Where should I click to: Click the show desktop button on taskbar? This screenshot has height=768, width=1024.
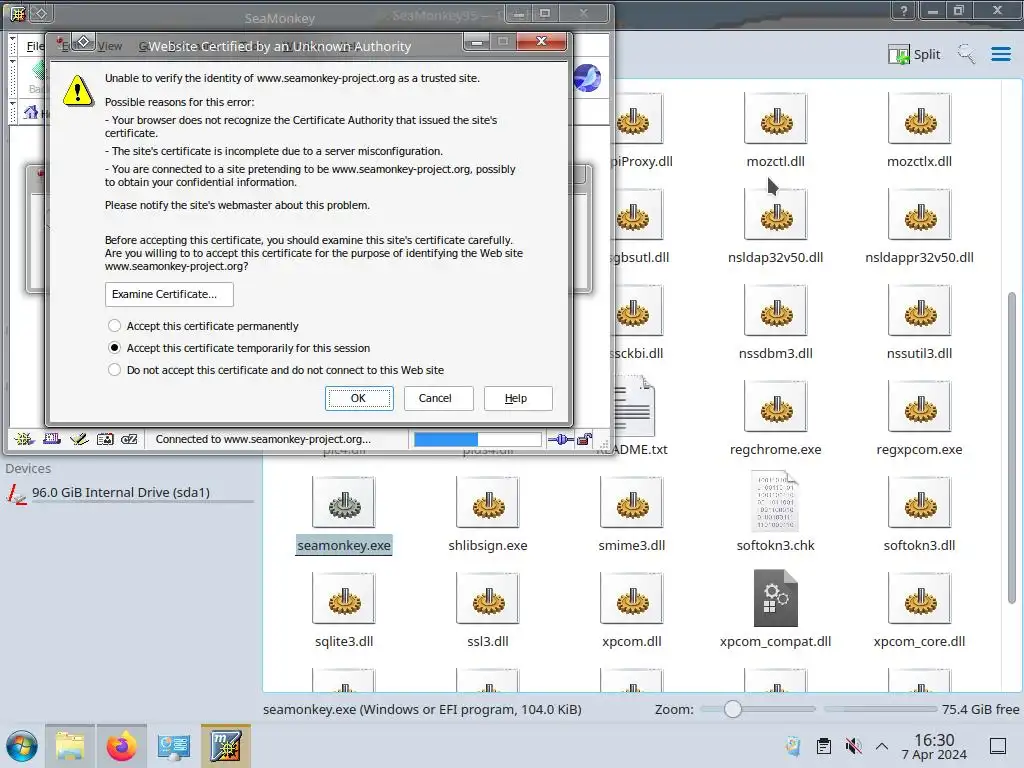click(x=998, y=746)
